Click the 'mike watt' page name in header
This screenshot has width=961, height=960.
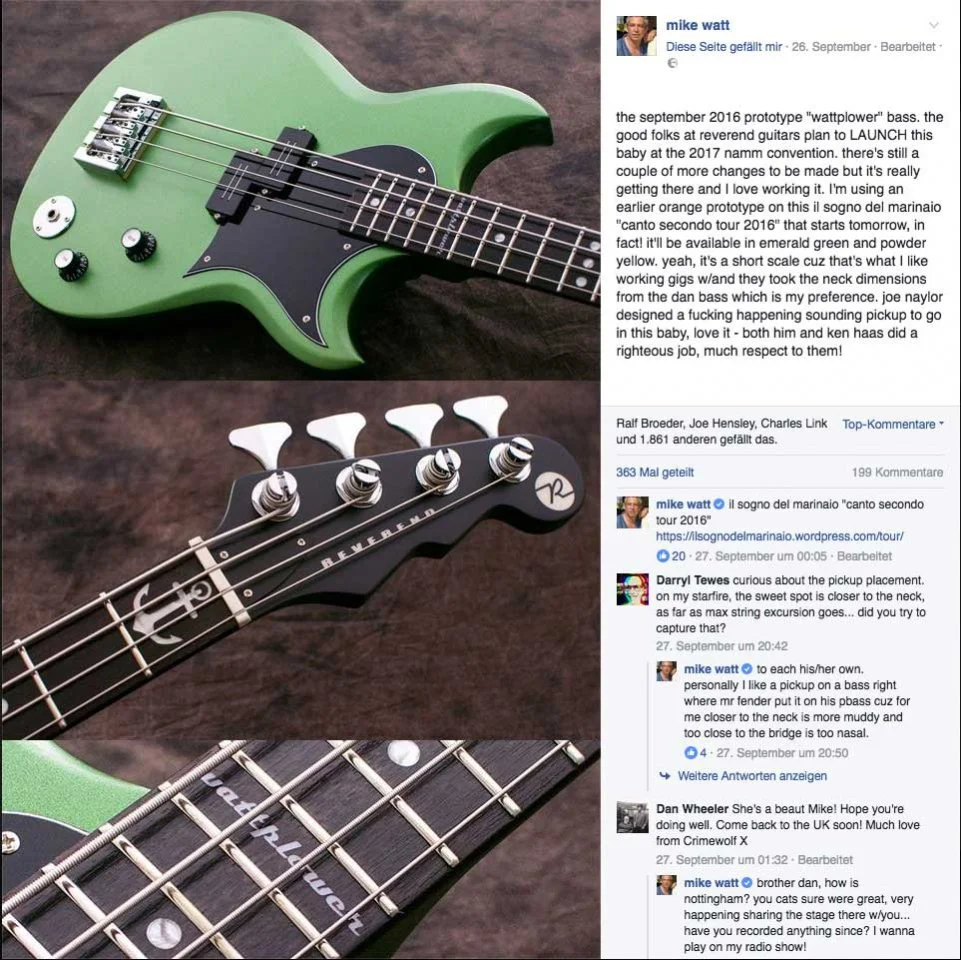697,25
